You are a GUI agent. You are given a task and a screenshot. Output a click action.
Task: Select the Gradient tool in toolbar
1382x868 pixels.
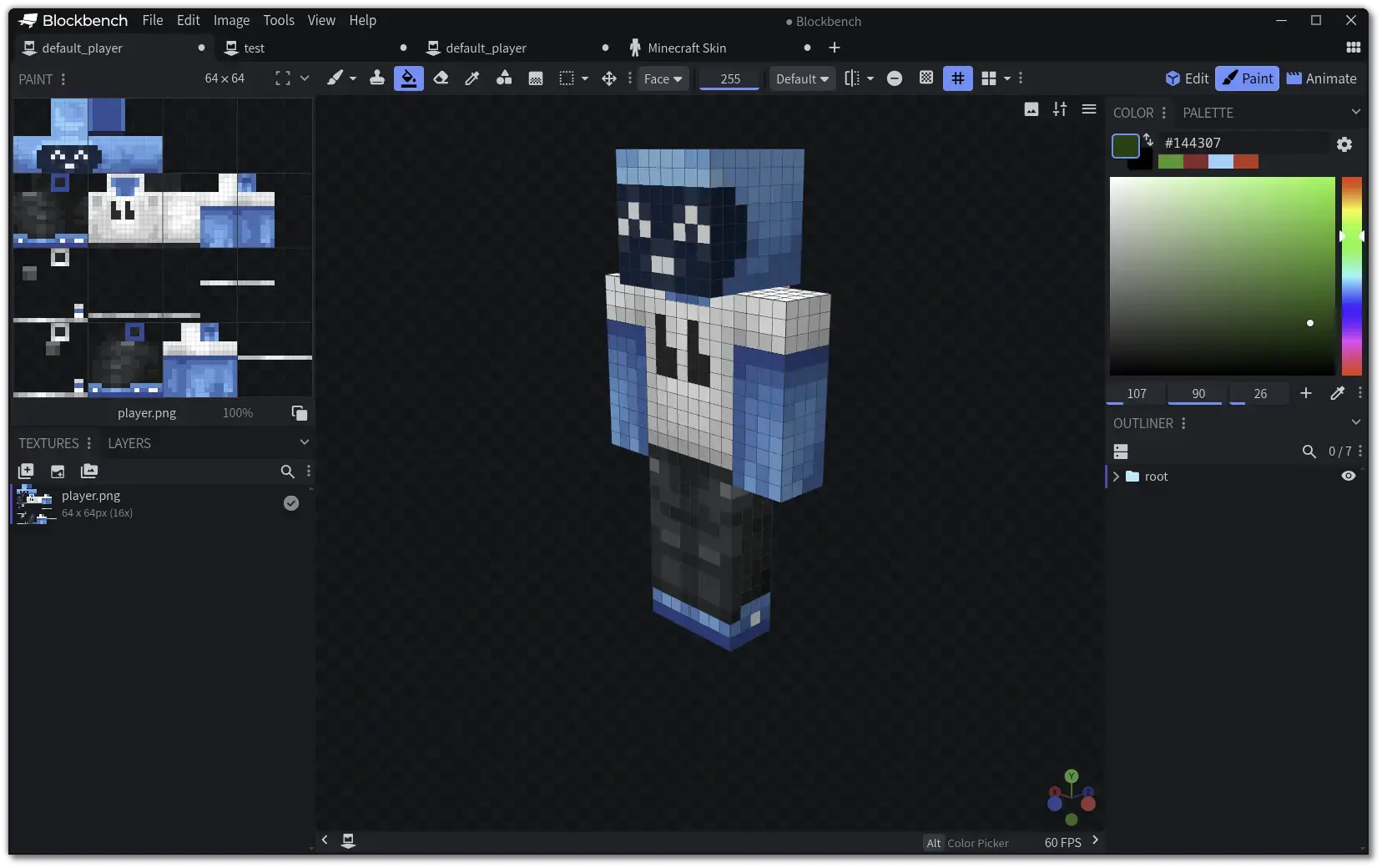(536, 78)
